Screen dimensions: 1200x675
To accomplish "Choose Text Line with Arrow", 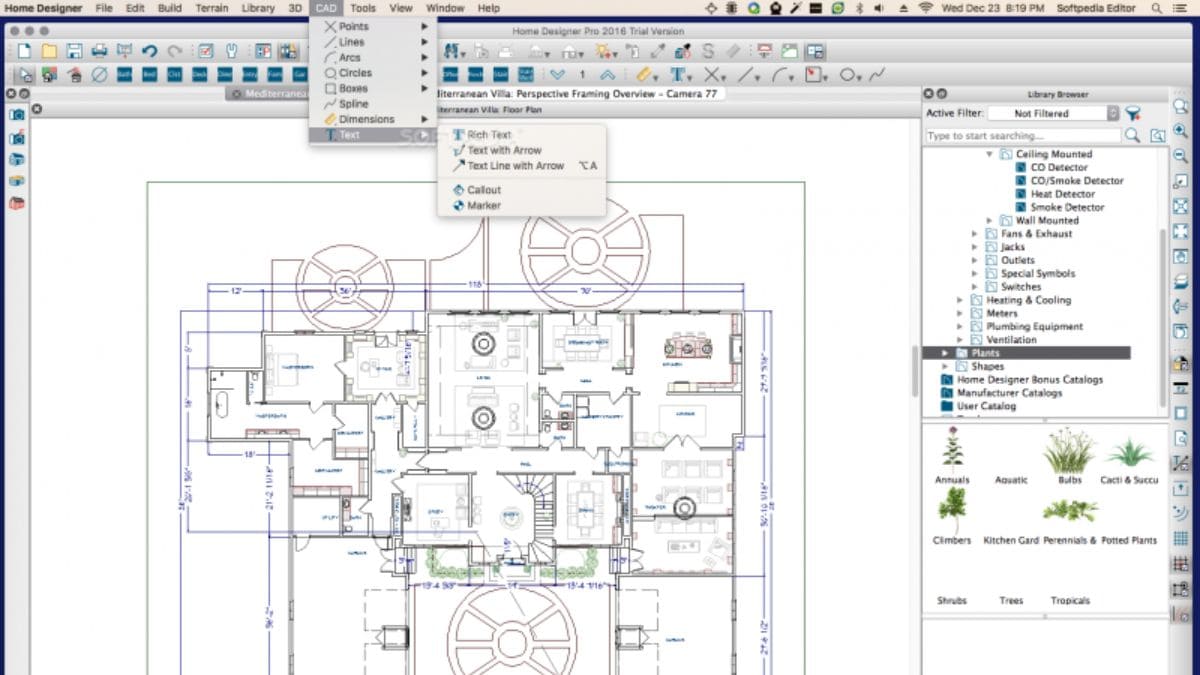I will pos(521,166).
